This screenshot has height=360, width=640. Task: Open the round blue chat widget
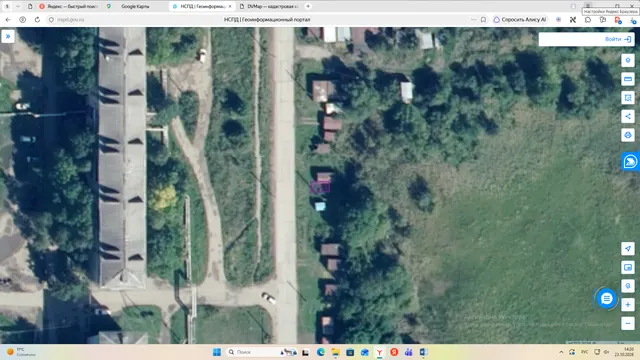[x=607, y=299]
